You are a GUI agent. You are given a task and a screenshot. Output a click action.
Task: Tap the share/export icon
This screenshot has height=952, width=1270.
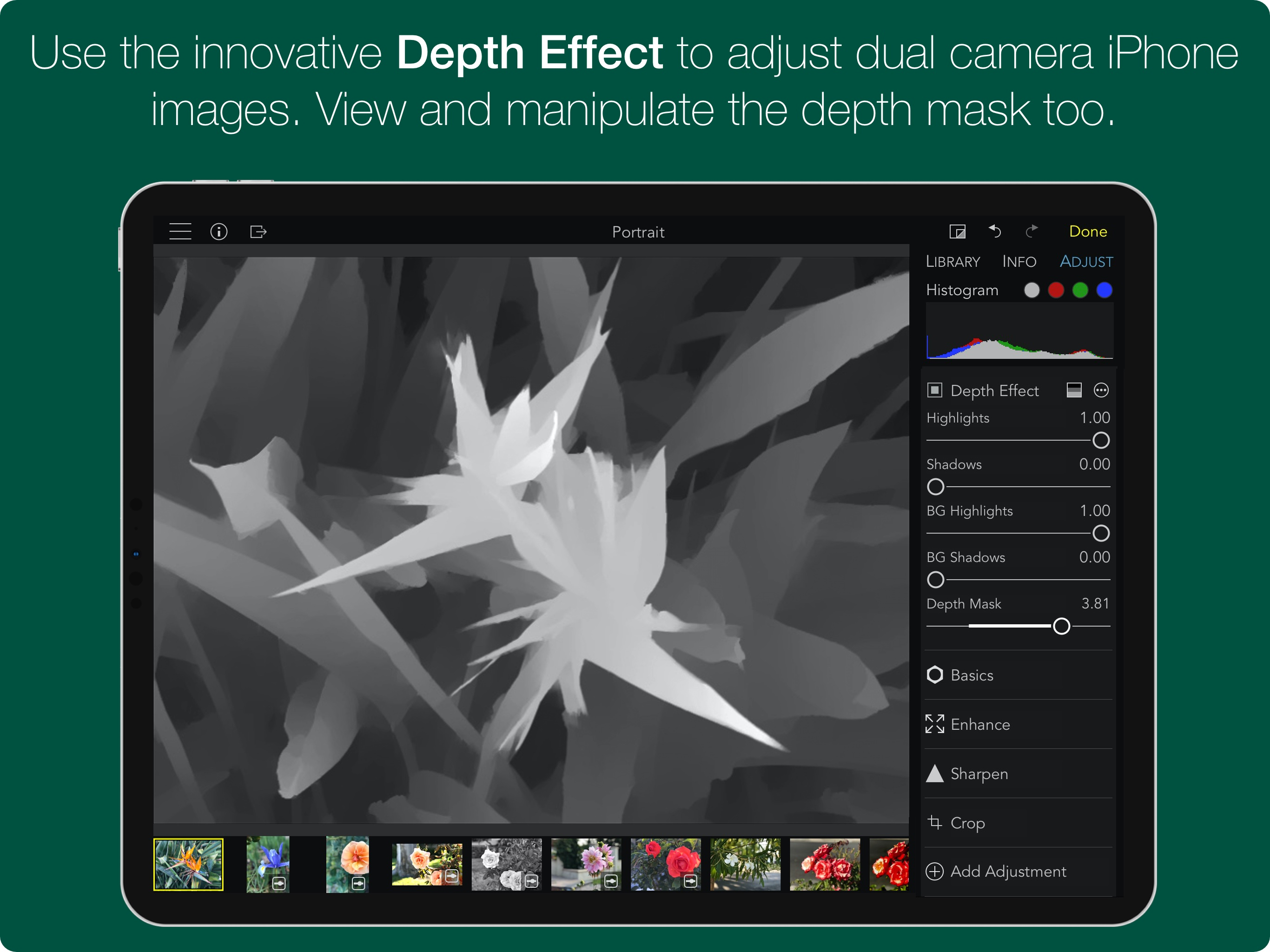click(x=258, y=231)
